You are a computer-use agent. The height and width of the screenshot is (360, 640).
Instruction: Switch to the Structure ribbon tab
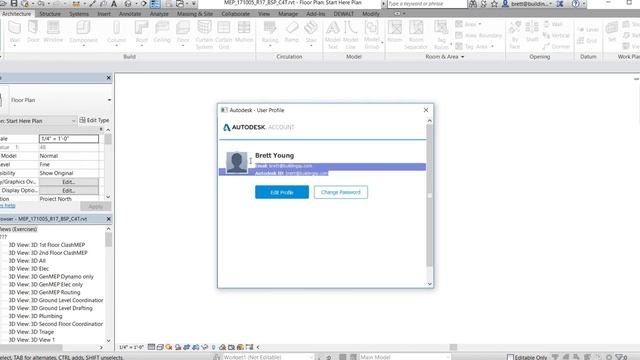tap(50, 13)
